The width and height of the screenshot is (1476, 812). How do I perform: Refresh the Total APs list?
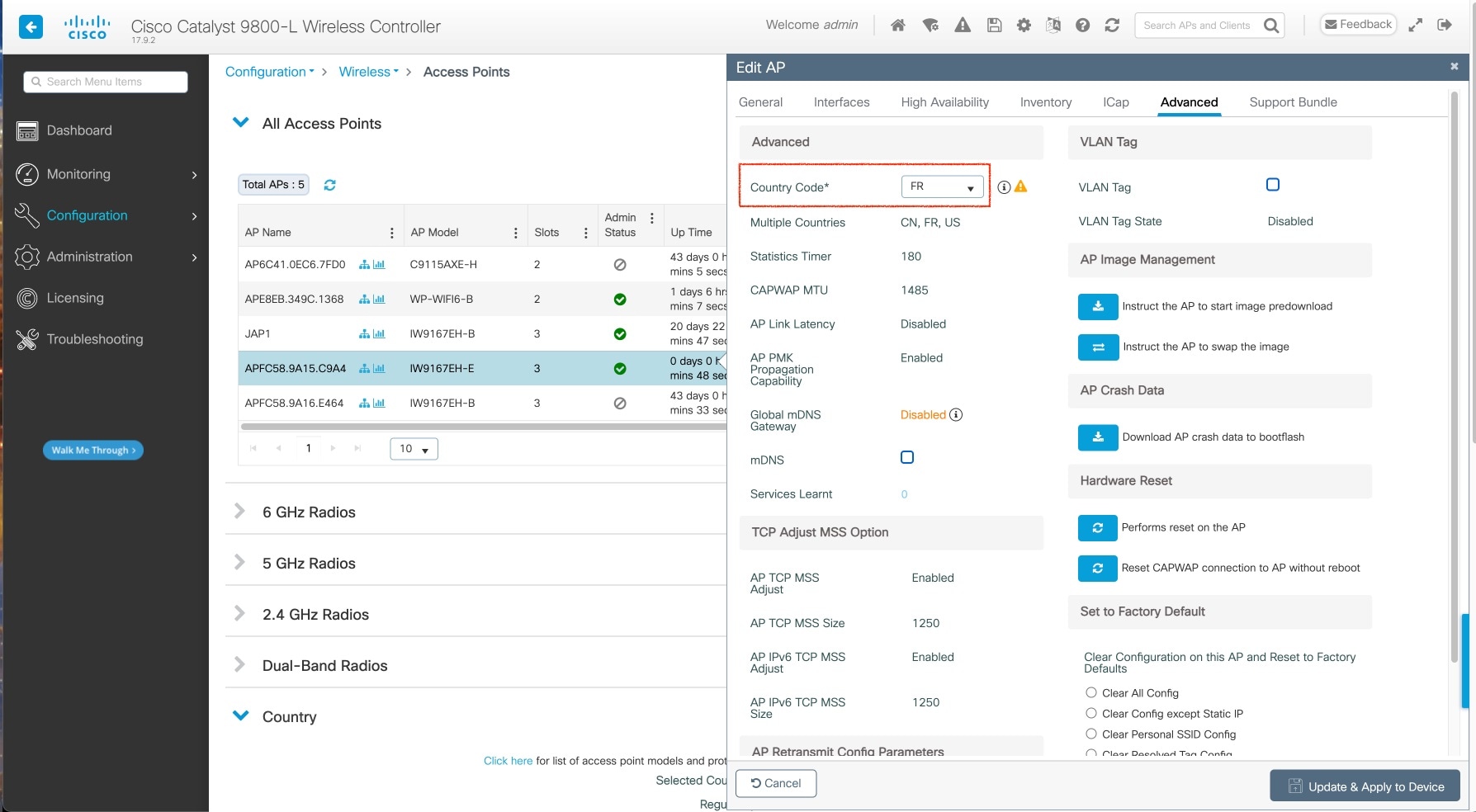[x=329, y=185]
